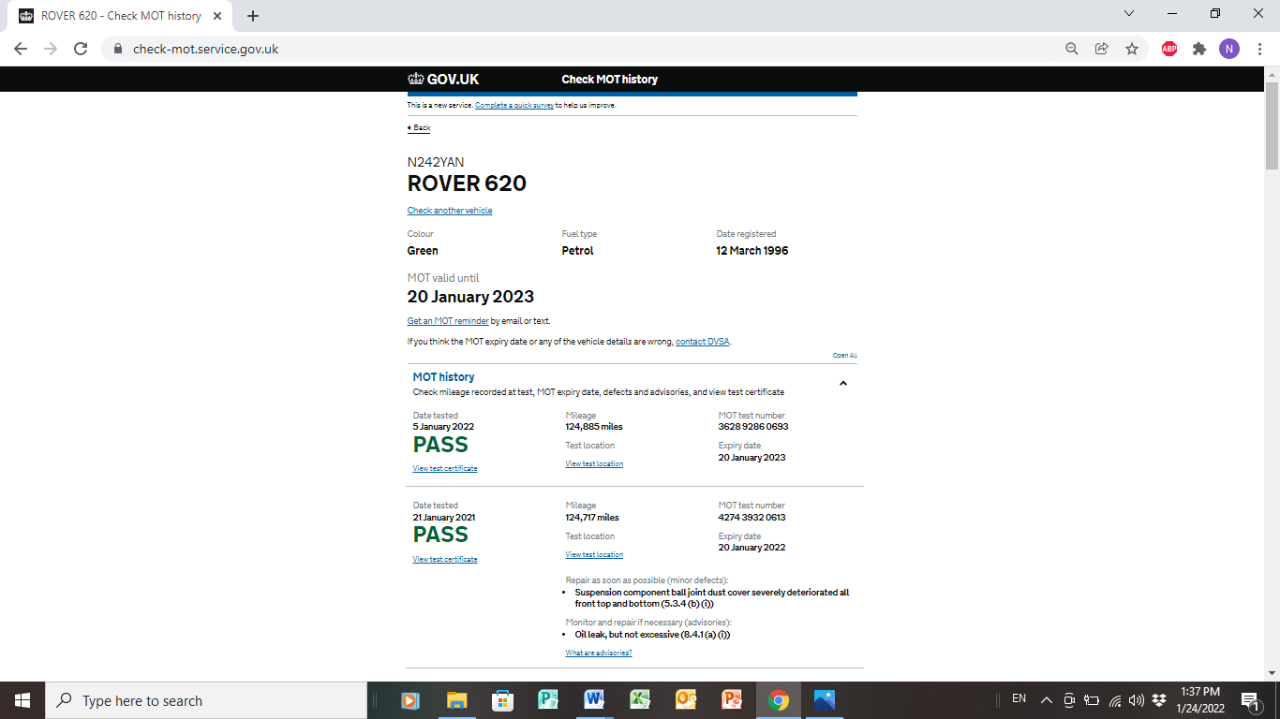Screen dimensions: 1280x719
Task: Open the ABP ad blocker extension
Action: [x=1169, y=48]
